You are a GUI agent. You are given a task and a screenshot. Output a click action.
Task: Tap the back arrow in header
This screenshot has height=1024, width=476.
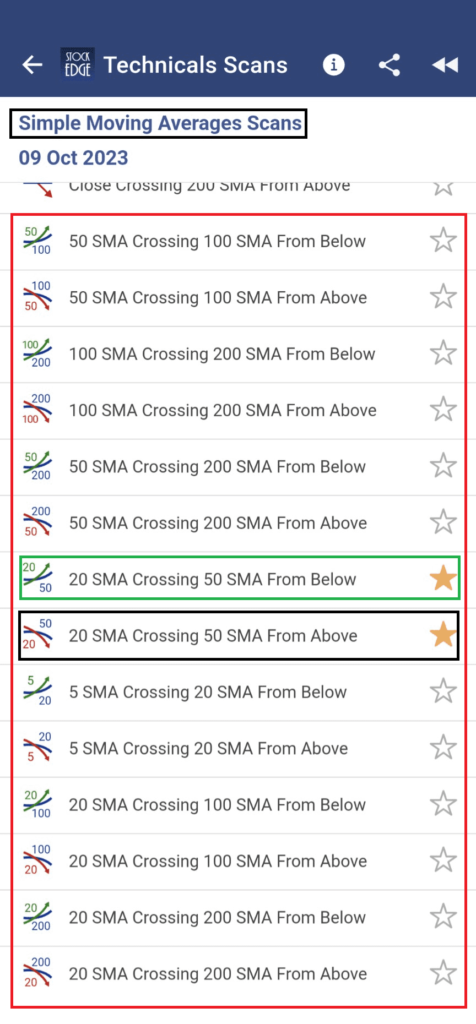(32, 65)
